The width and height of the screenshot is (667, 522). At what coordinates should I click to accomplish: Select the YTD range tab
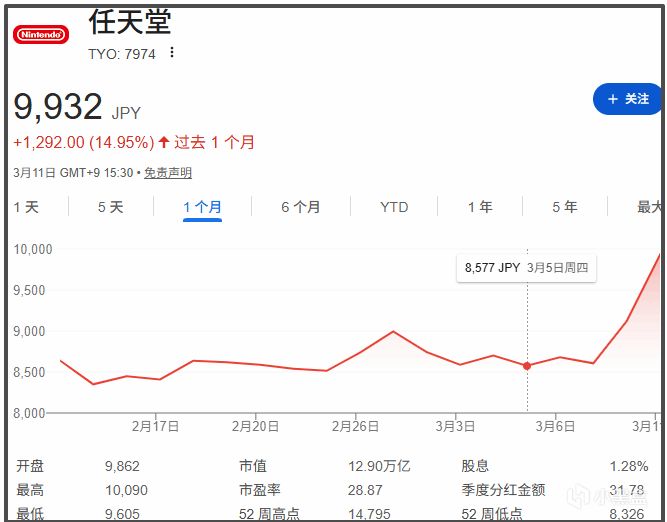click(394, 207)
